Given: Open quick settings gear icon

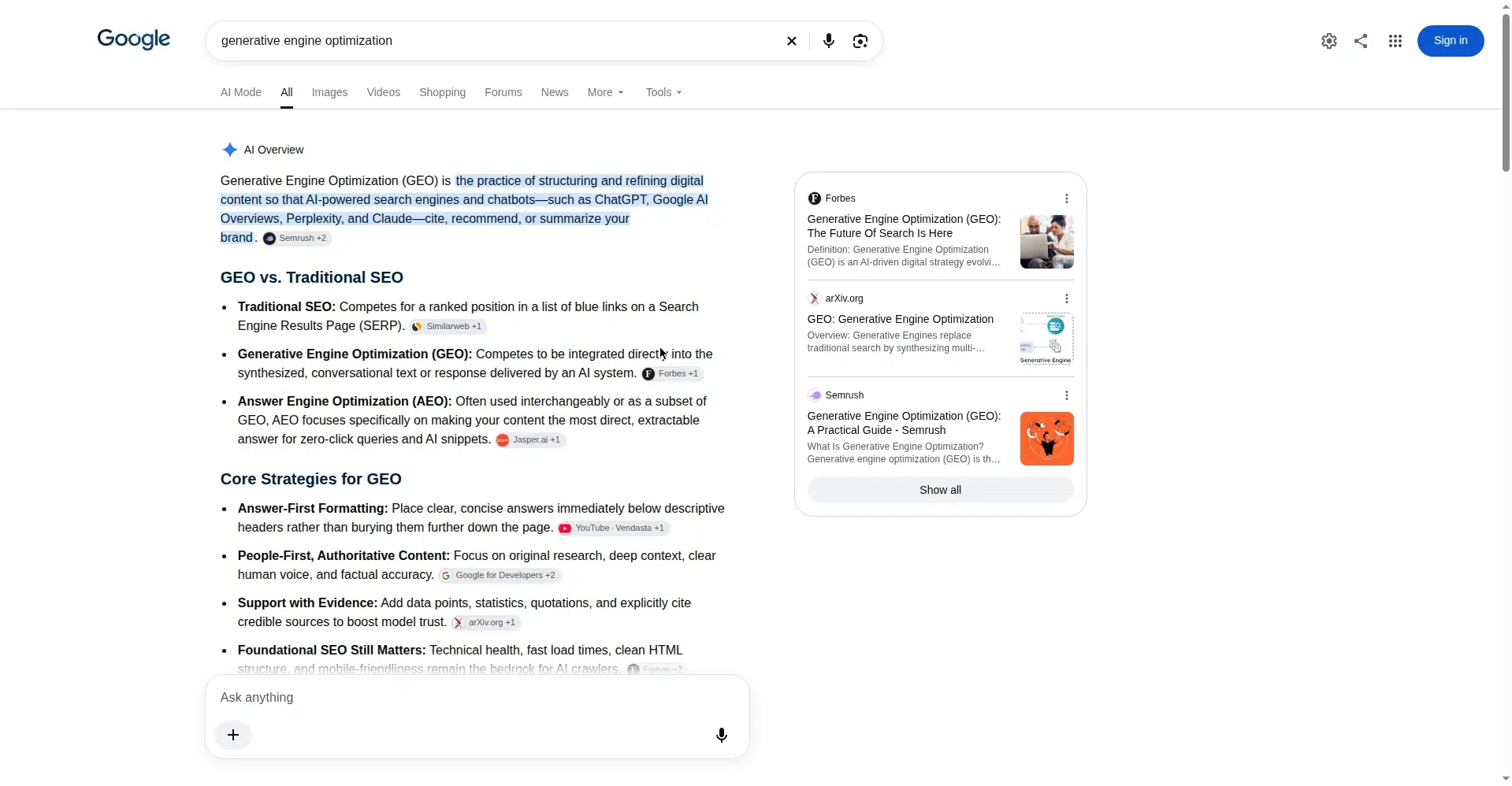Looking at the screenshot, I should (1329, 41).
